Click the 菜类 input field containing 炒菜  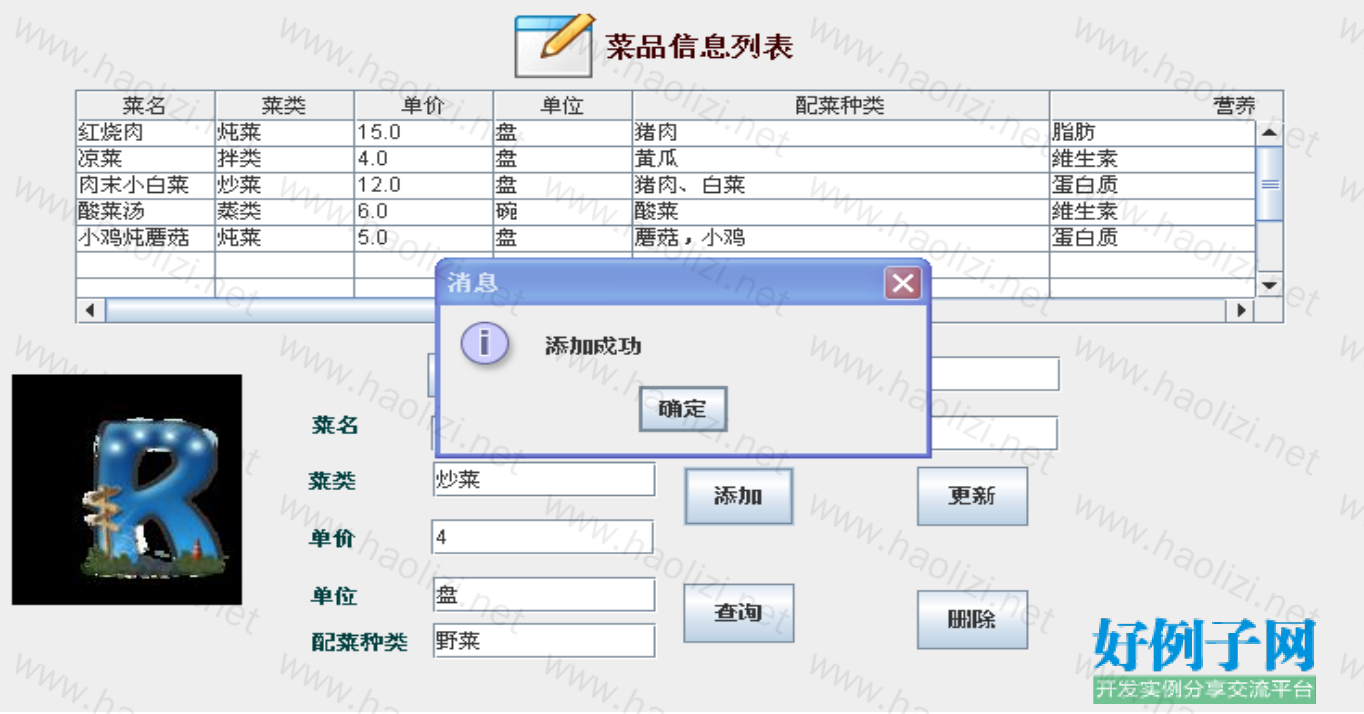[x=543, y=480]
